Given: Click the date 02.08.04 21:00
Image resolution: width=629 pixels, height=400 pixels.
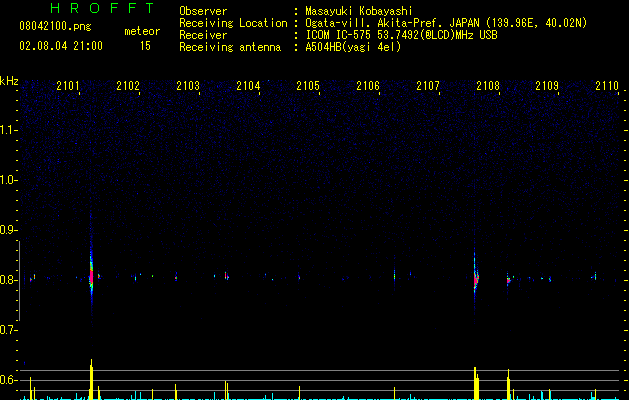Looking at the screenshot, I should 61,46.
